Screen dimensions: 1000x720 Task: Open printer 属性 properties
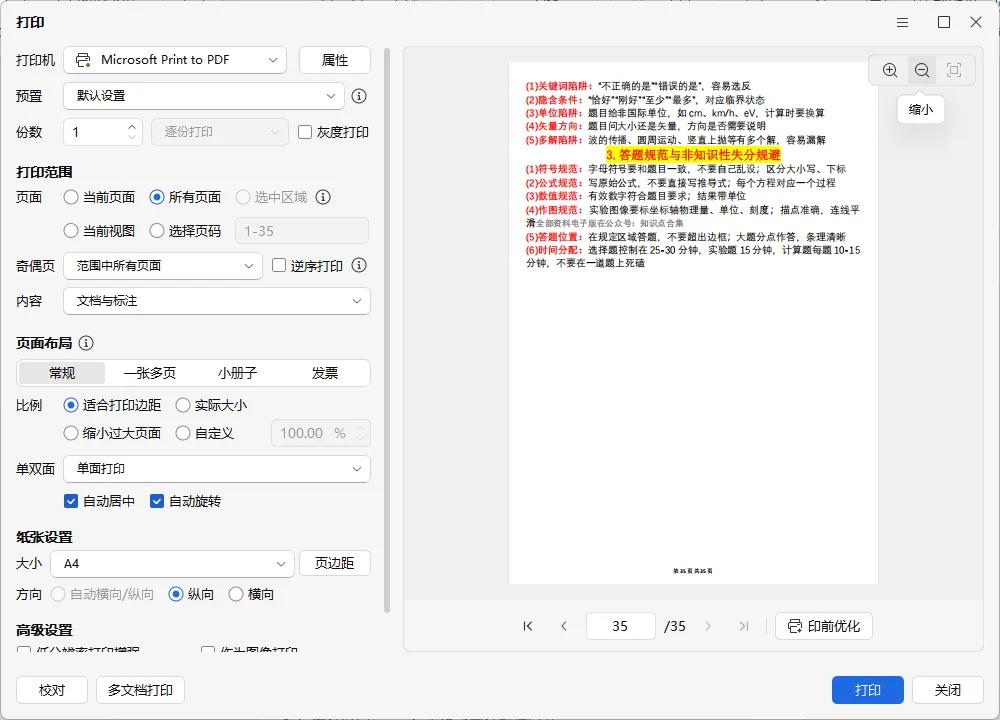(335, 60)
